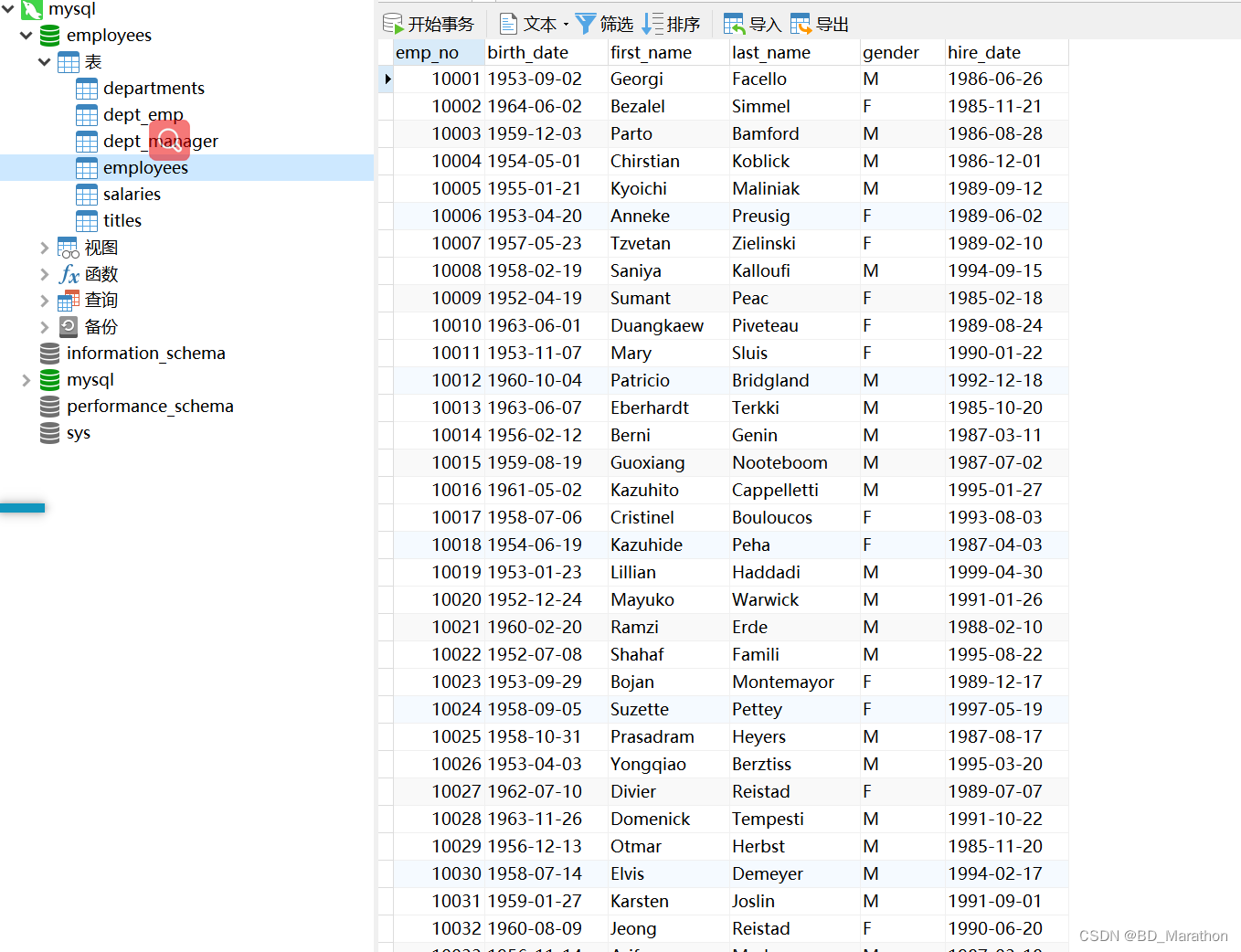Viewport: 1241px width, 952px height.
Task: Expand the Queries (查询) node
Action: click(x=45, y=301)
